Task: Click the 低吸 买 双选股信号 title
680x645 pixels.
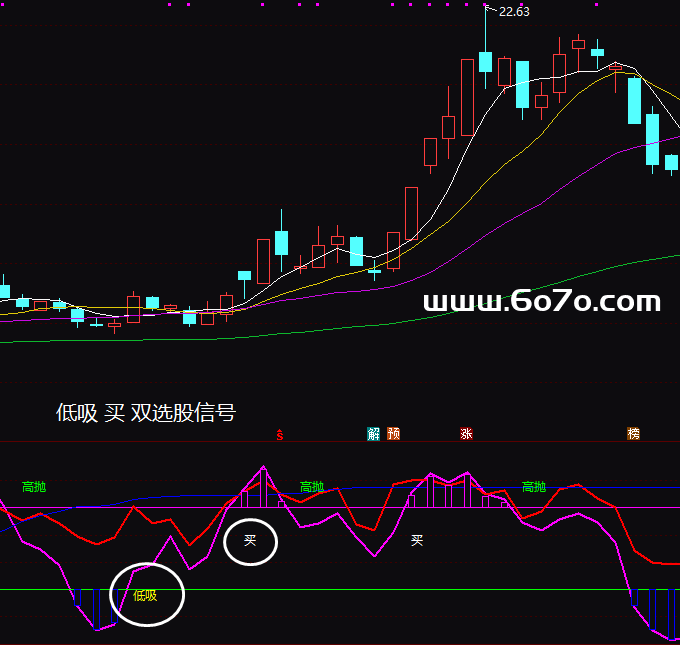Action: (146, 412)
